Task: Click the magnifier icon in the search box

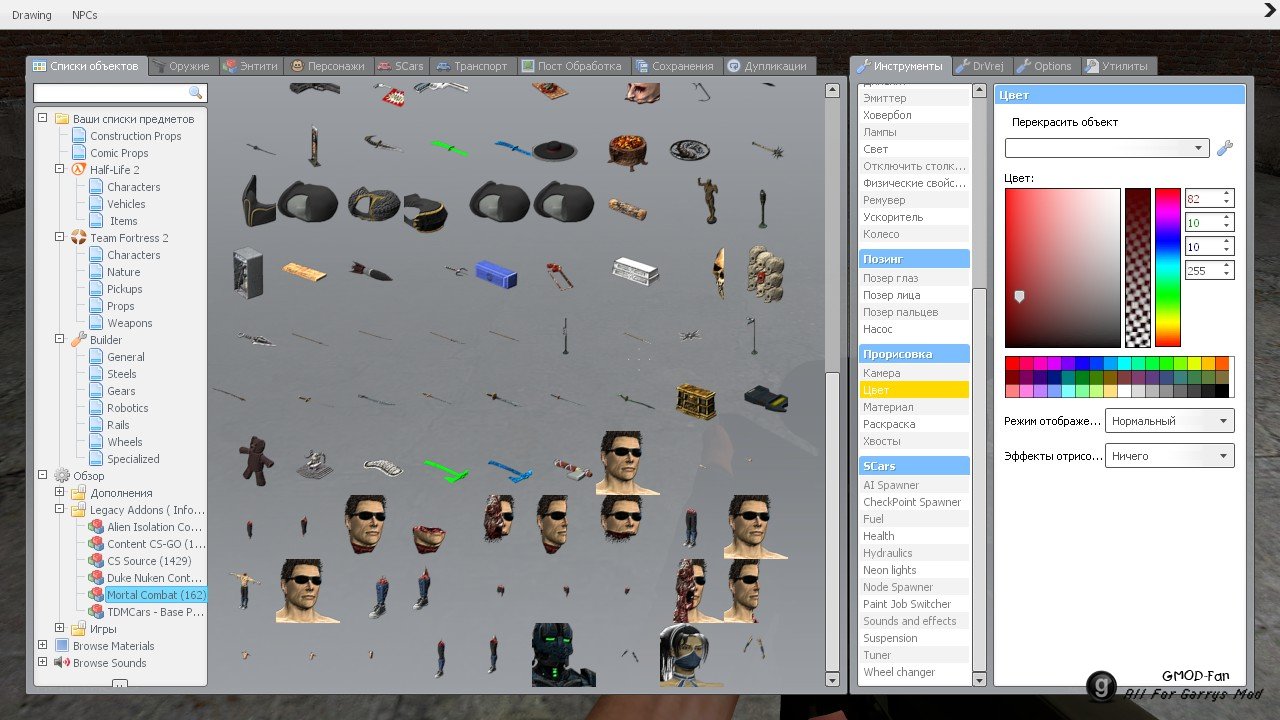Action: tap(195, 93)
